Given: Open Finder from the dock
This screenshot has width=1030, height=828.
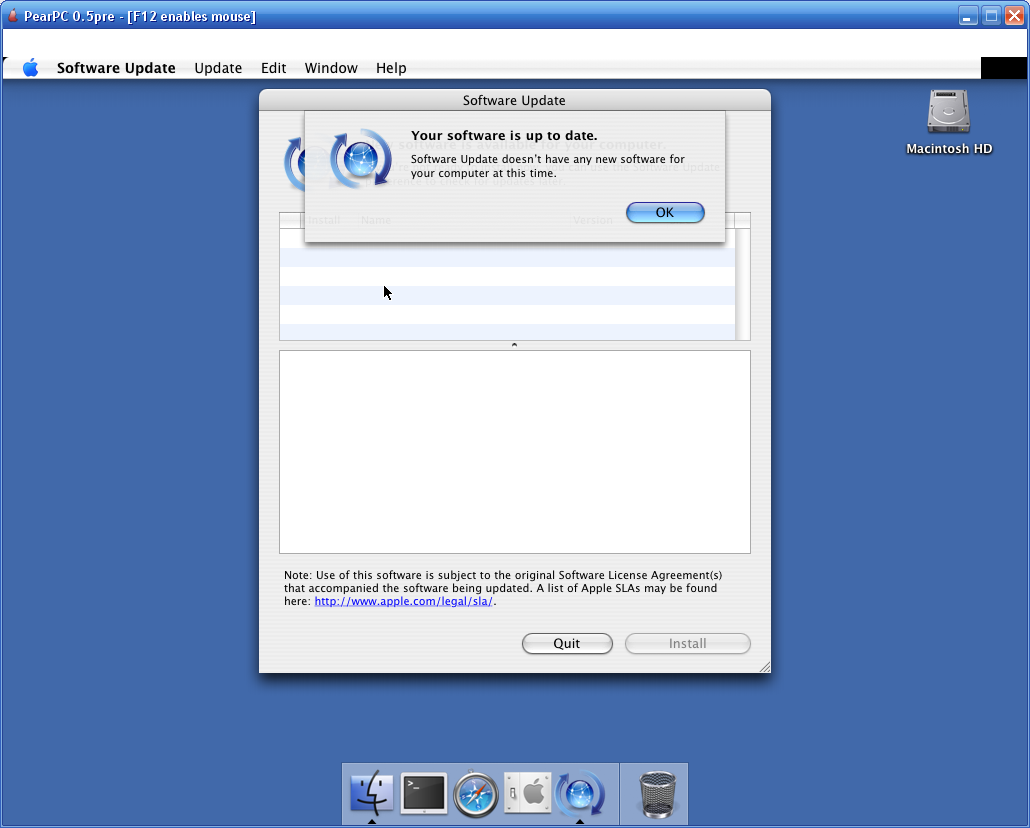Looking at the screenshot, I should tap(372, 794).
